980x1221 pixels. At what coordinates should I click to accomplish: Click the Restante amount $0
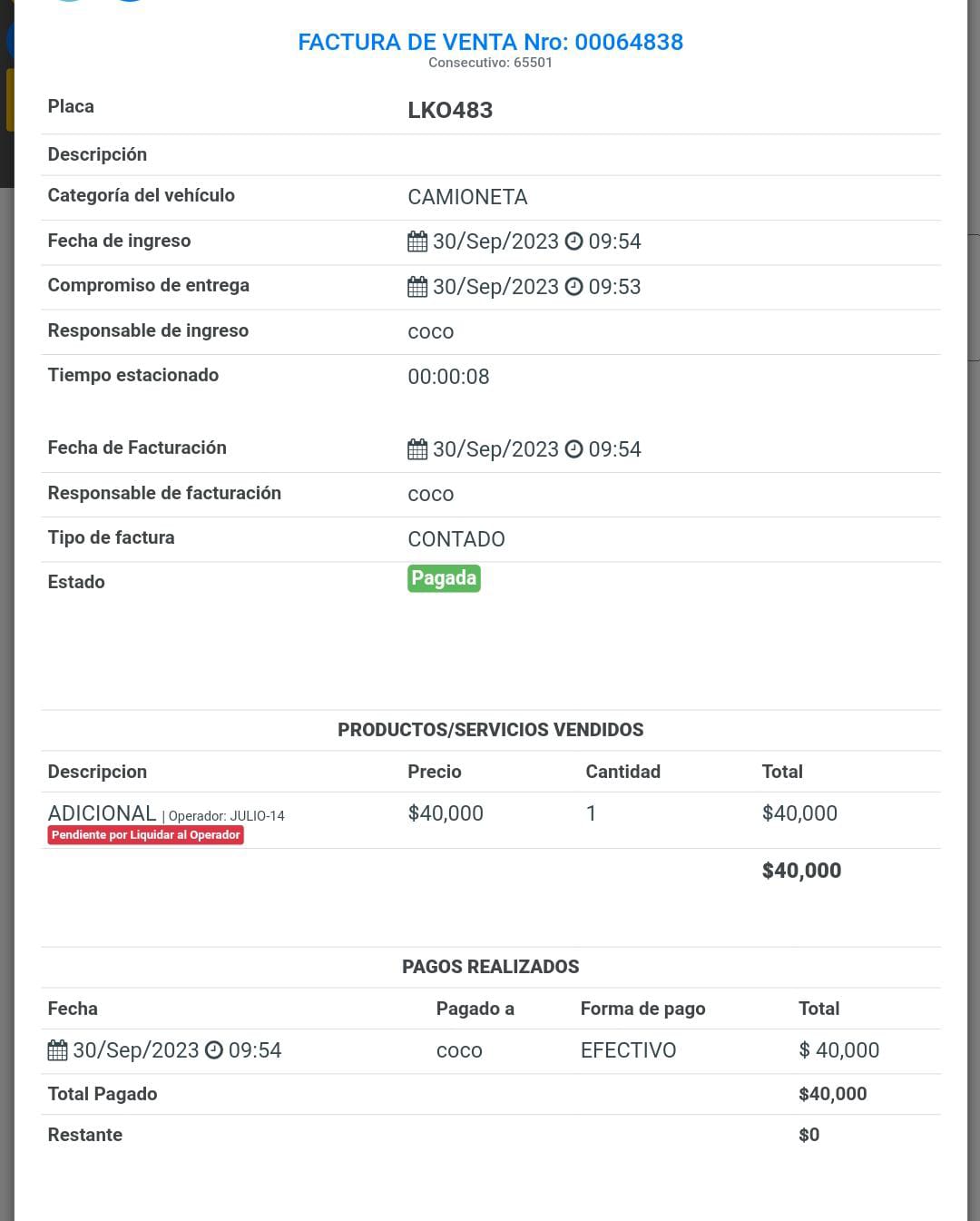click(x=808, y=1135)
